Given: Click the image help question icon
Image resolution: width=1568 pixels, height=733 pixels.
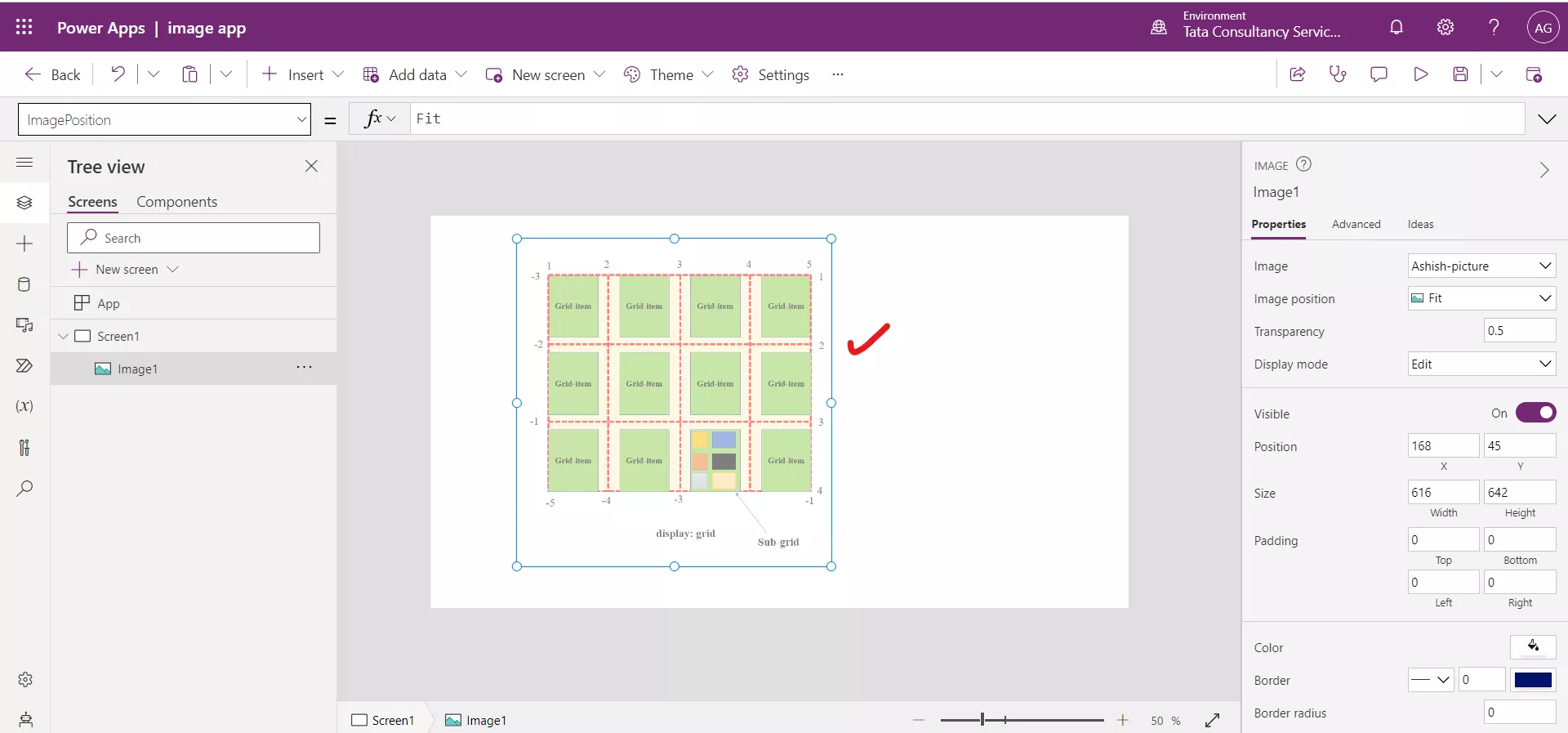Looking at the screenshot, I should [1304, 164].
